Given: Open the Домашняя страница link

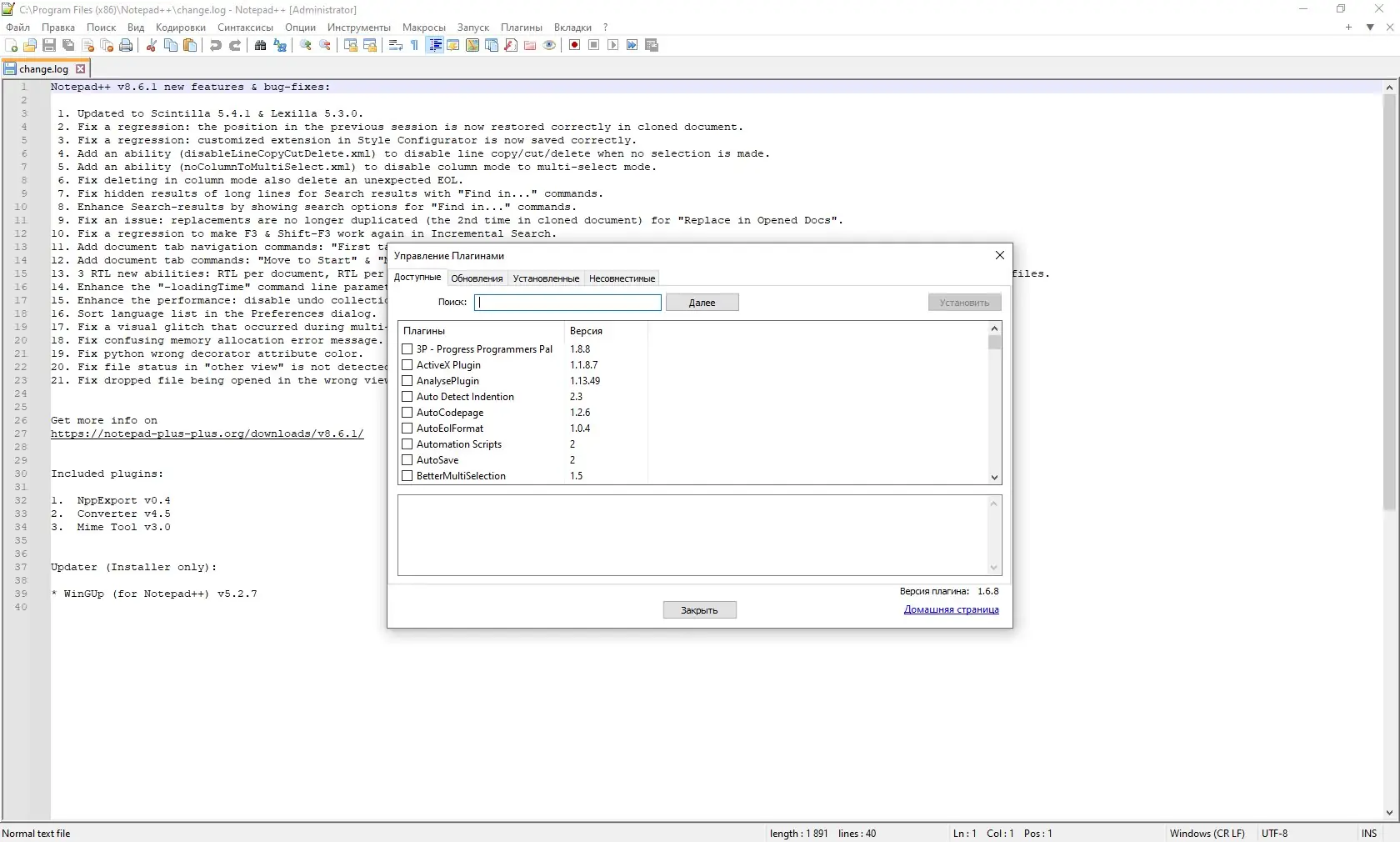Looking at the screenshot, I should (951, 609).
